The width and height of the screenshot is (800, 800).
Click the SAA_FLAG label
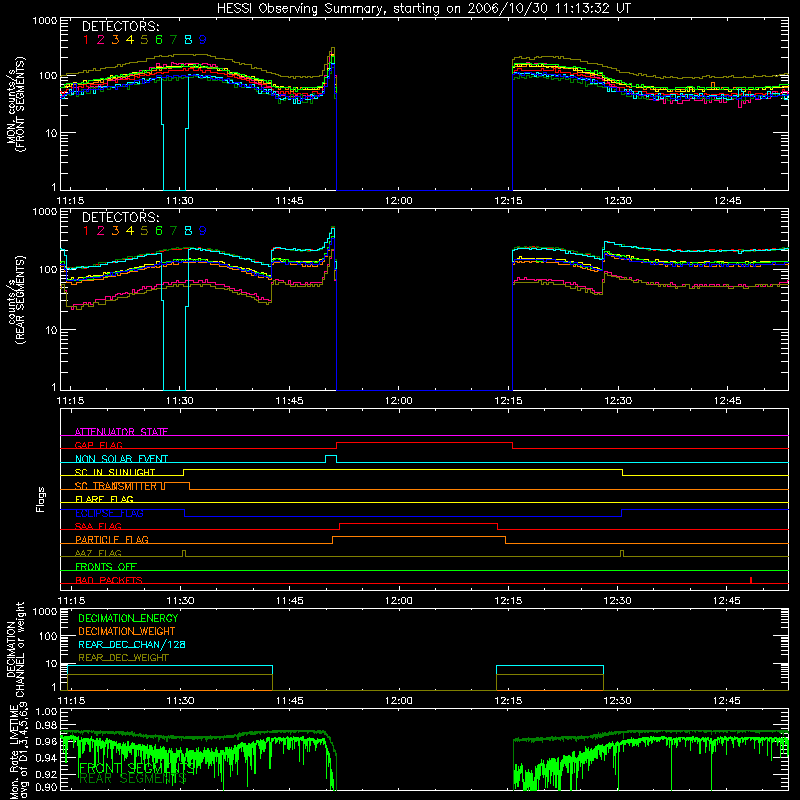(98, 526)
